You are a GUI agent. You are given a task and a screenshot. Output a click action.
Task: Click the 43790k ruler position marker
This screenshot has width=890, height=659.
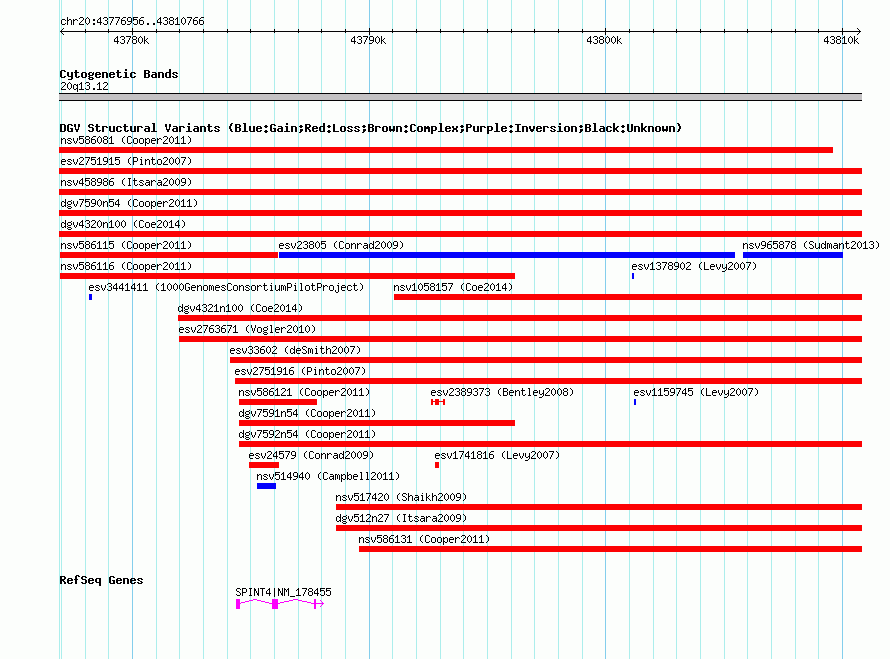(368, 40)
